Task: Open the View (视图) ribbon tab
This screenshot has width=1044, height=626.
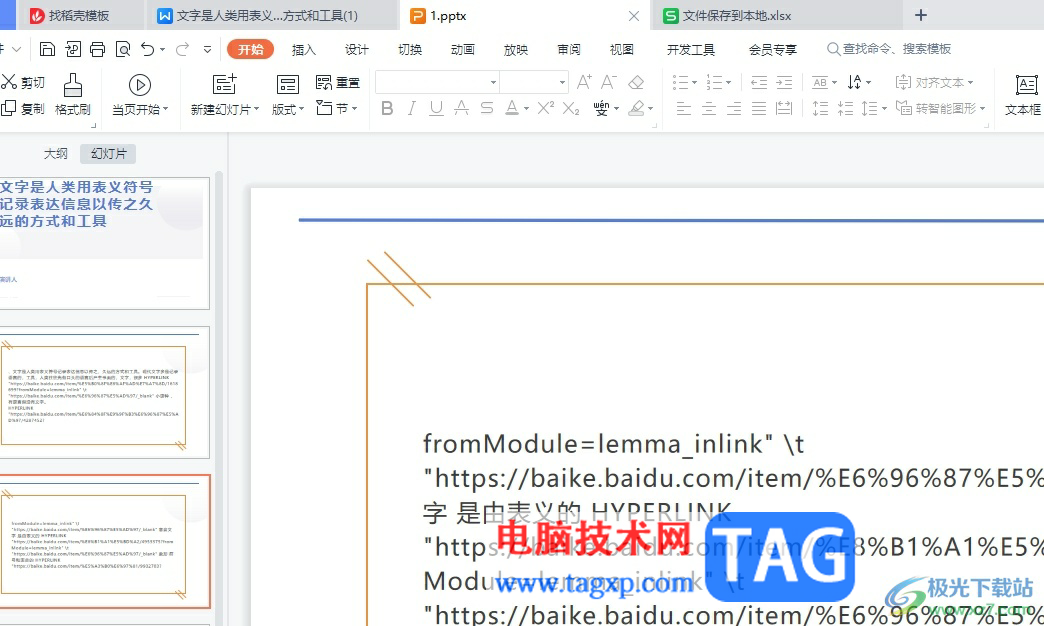Action: point(621,49)
